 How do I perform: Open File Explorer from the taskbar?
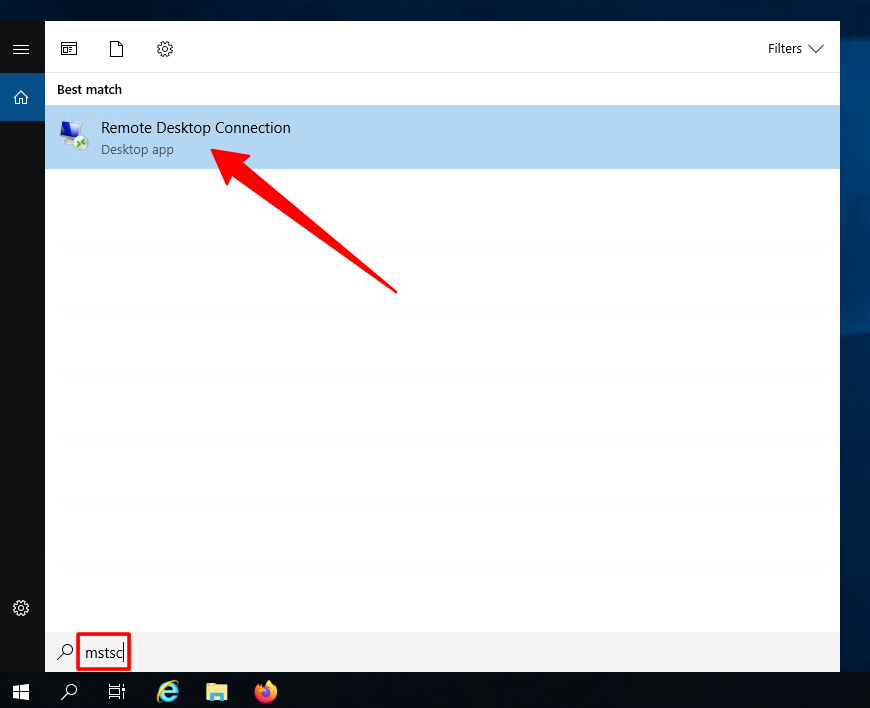point(216,691)
